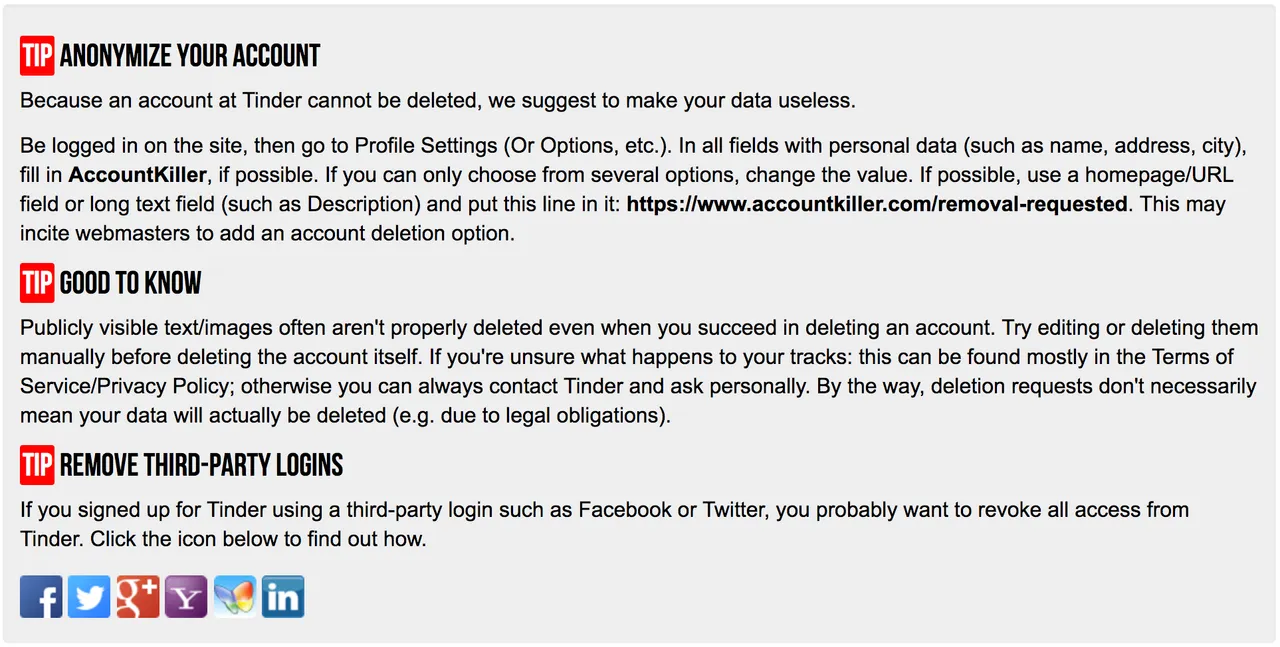
Task: Click the sentence about Tinder accounts not deletable
Action: point(438,101)
